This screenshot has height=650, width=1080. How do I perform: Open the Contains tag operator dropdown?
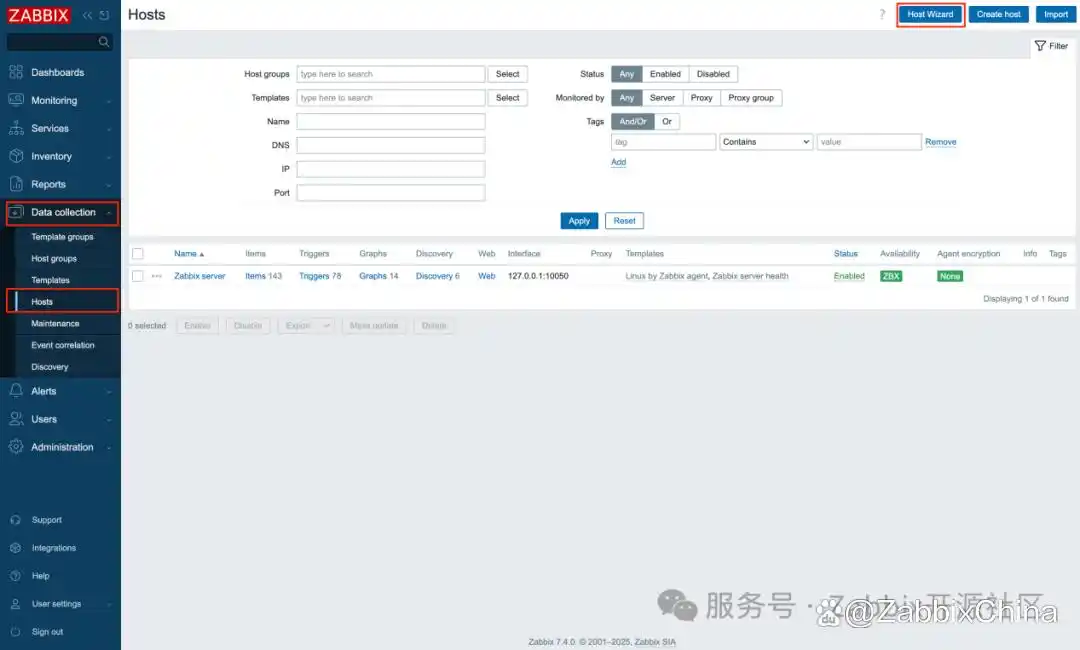766,142
